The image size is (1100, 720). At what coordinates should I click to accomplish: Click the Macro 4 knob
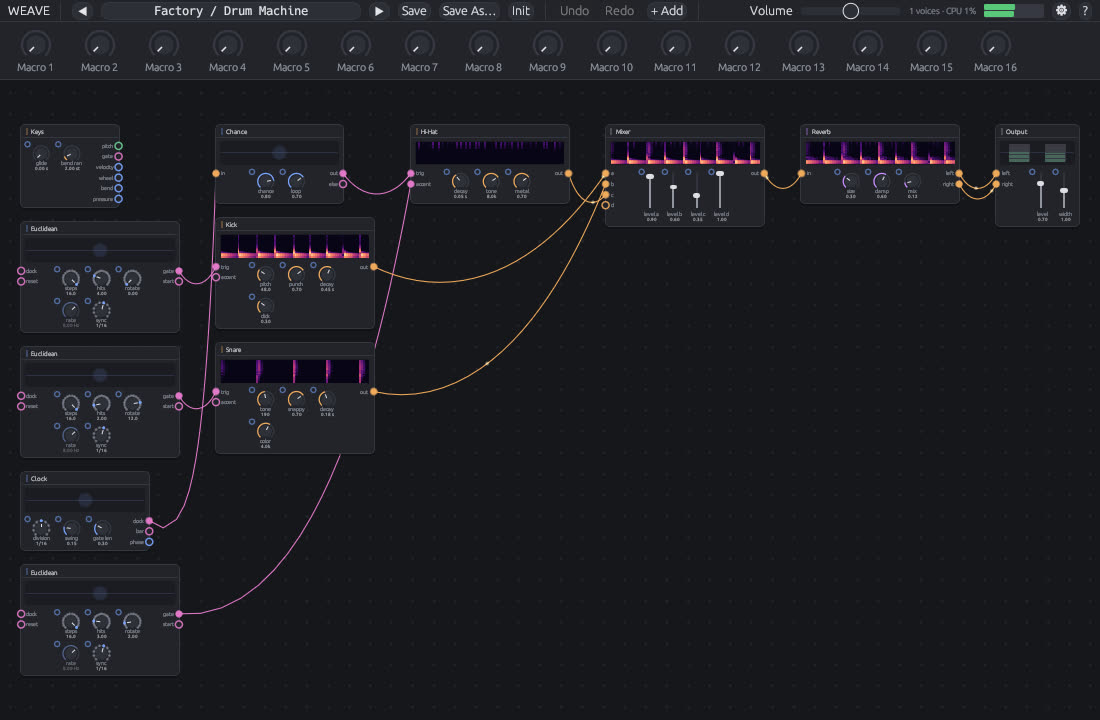[x=227, y=46]
